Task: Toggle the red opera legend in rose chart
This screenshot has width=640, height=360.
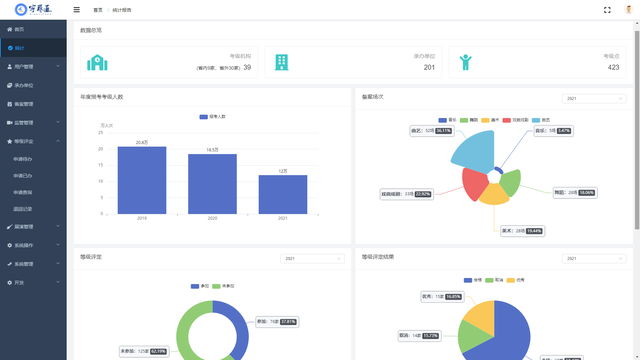Action: (x=516, y=120)
